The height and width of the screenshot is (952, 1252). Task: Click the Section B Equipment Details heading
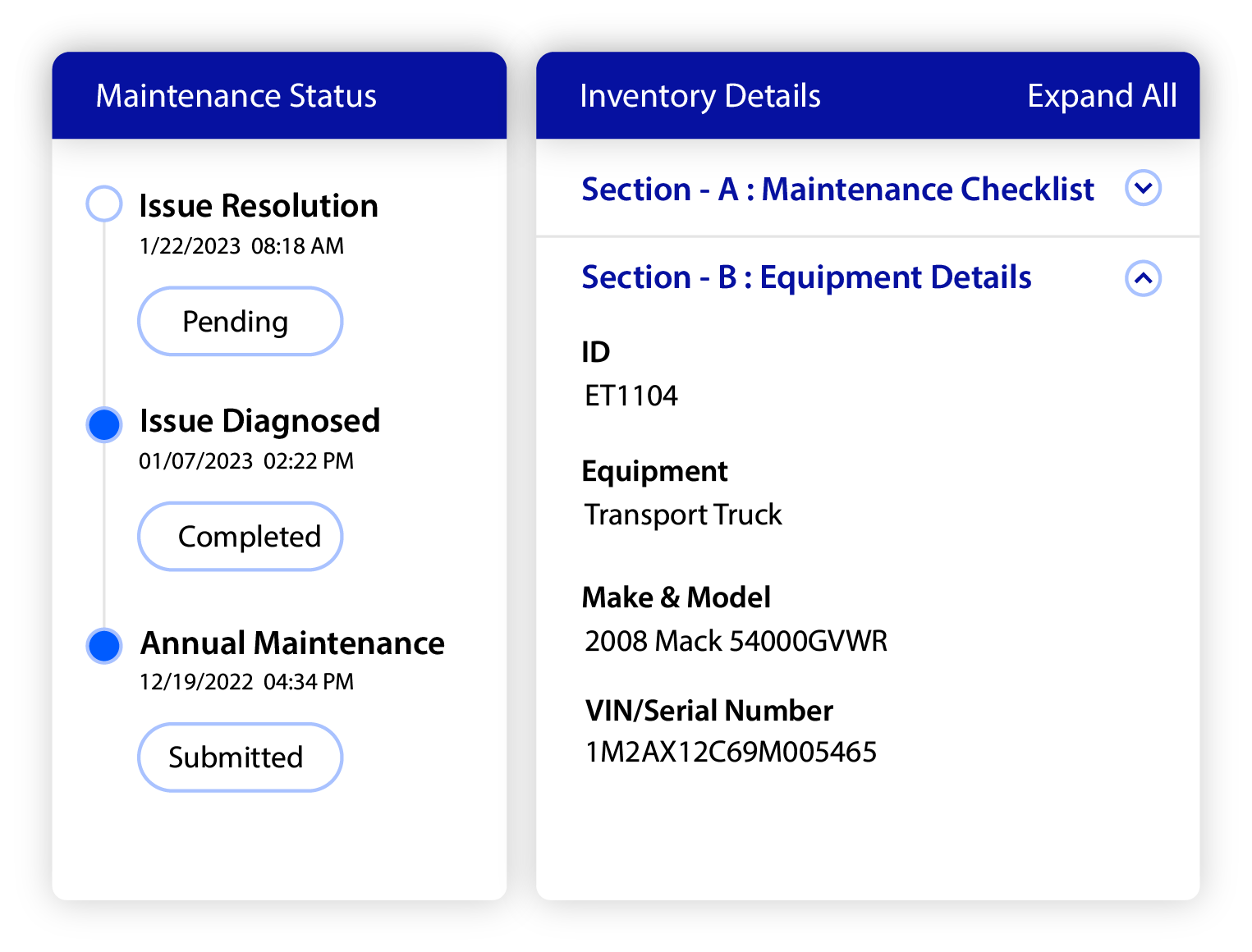click(x=806, y=277)
